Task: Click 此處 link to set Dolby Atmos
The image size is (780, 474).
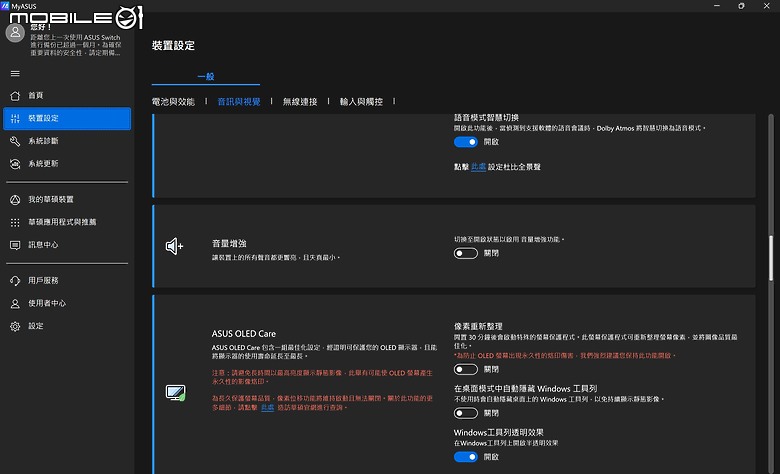Action: click(x=478, y=167)
